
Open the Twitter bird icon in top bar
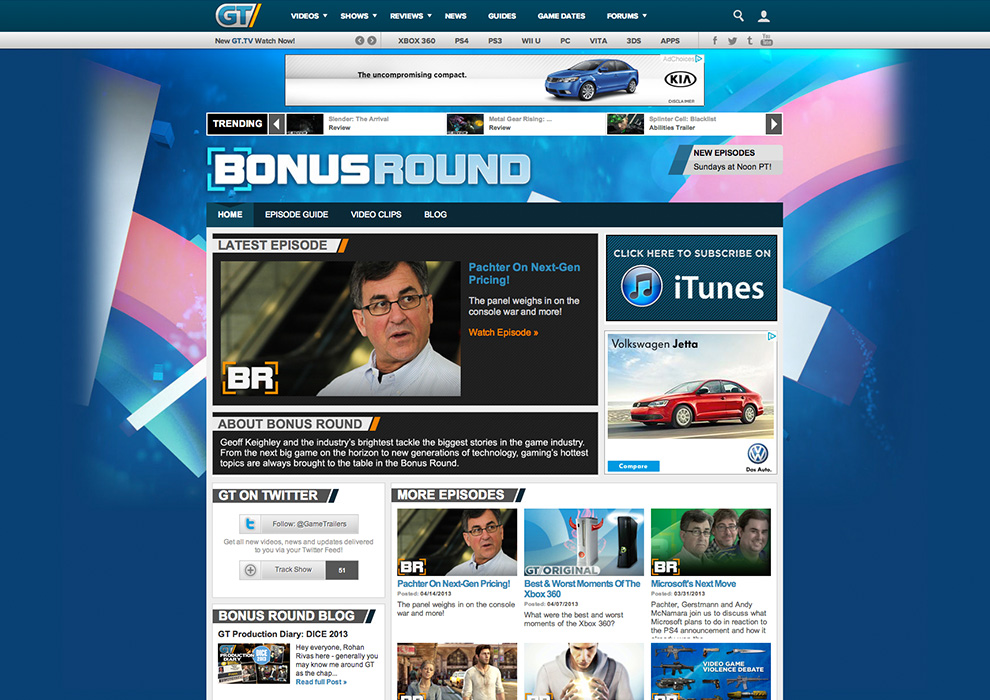click(x=732, y=41)
